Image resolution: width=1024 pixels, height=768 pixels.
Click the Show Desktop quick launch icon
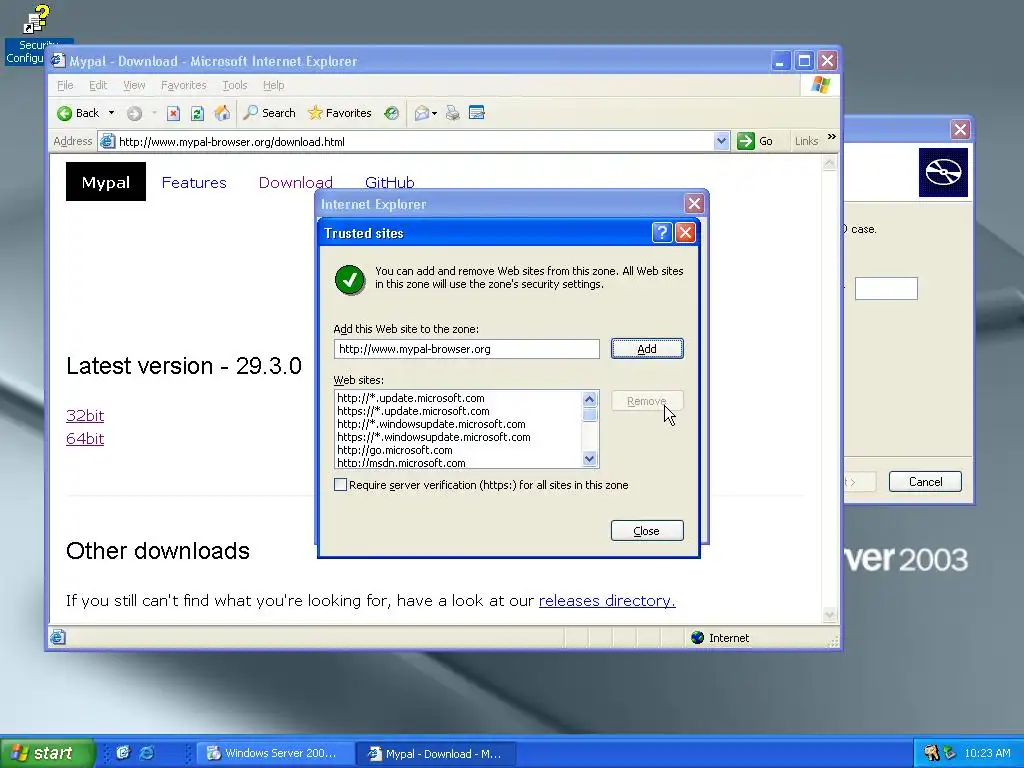pos(123,752)
